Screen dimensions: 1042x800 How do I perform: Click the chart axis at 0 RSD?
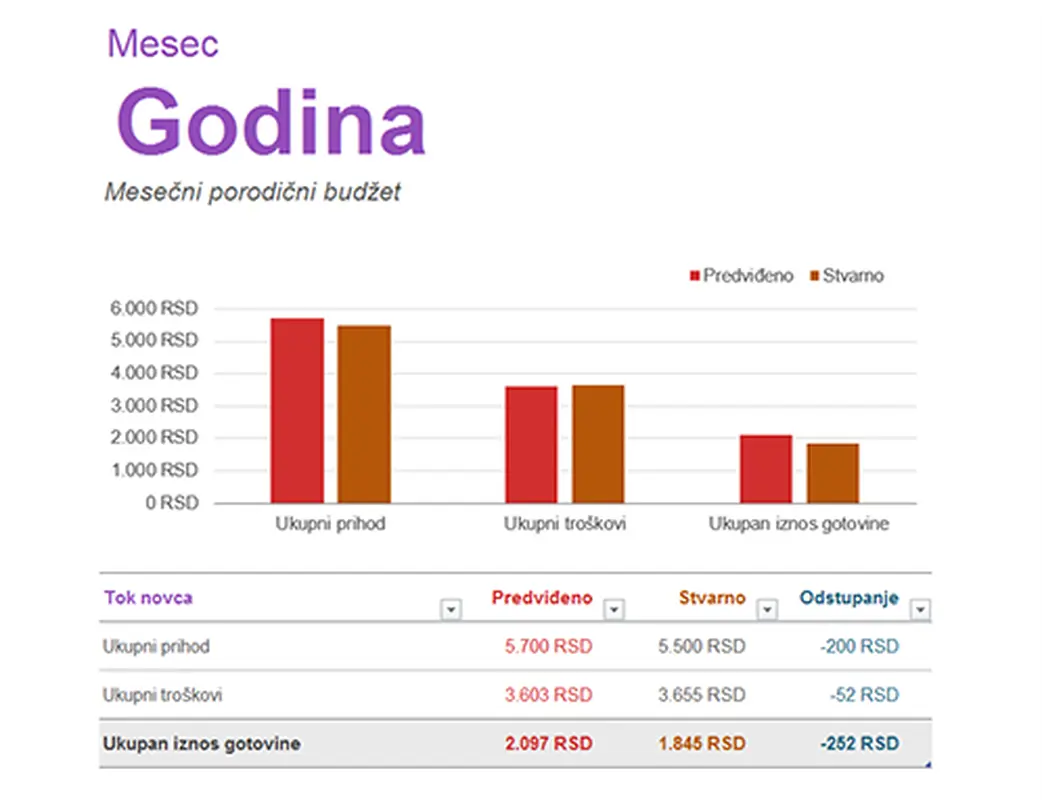point(171,503)
